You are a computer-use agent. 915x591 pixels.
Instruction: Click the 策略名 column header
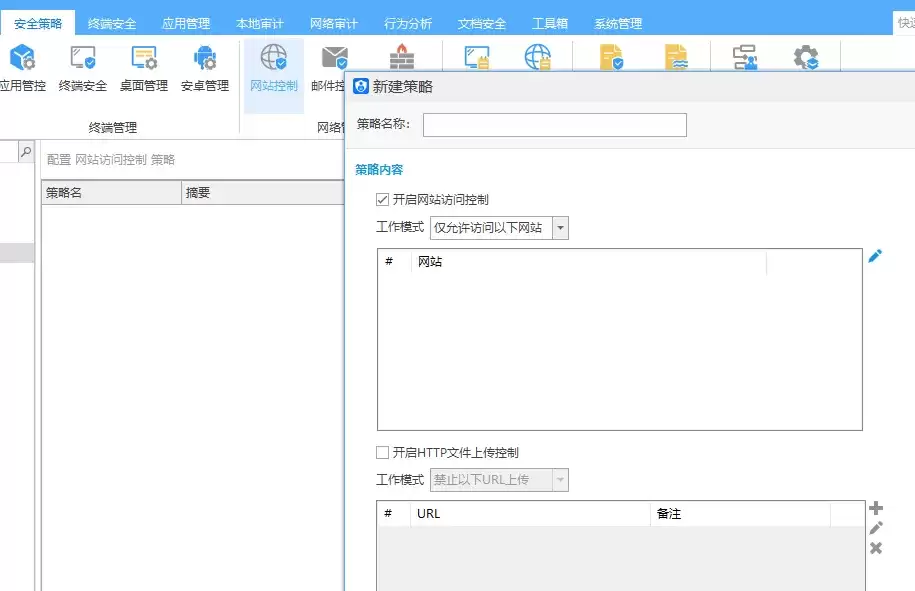coord(111,193)
